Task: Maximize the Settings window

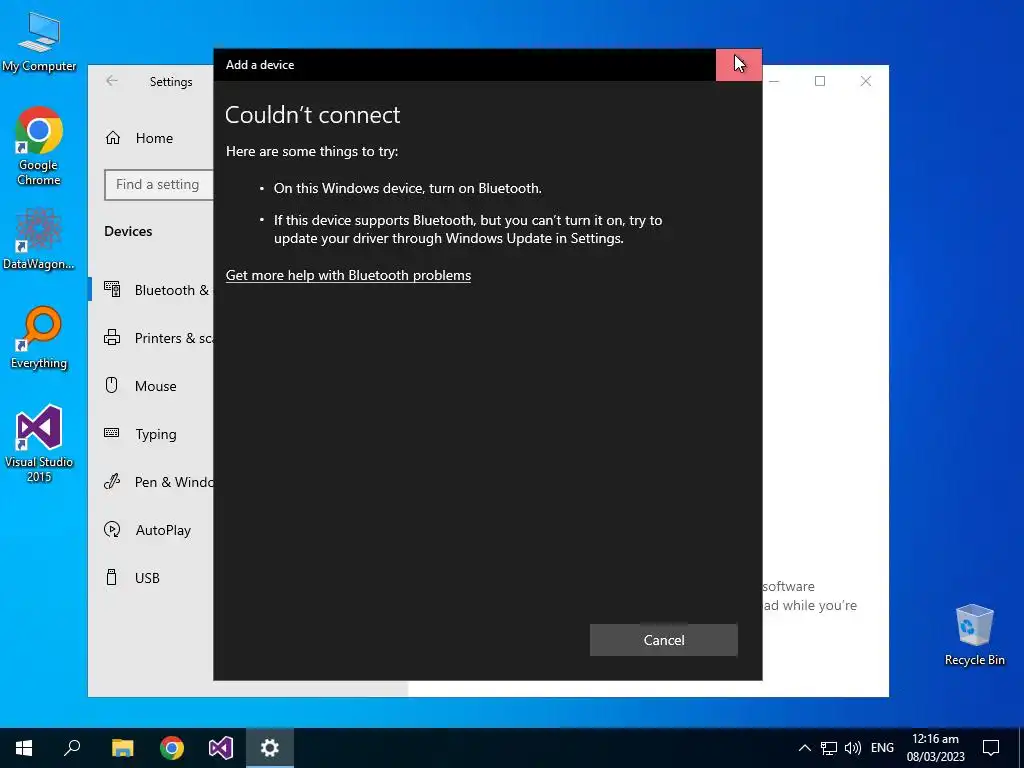Action: pos(820,81)
